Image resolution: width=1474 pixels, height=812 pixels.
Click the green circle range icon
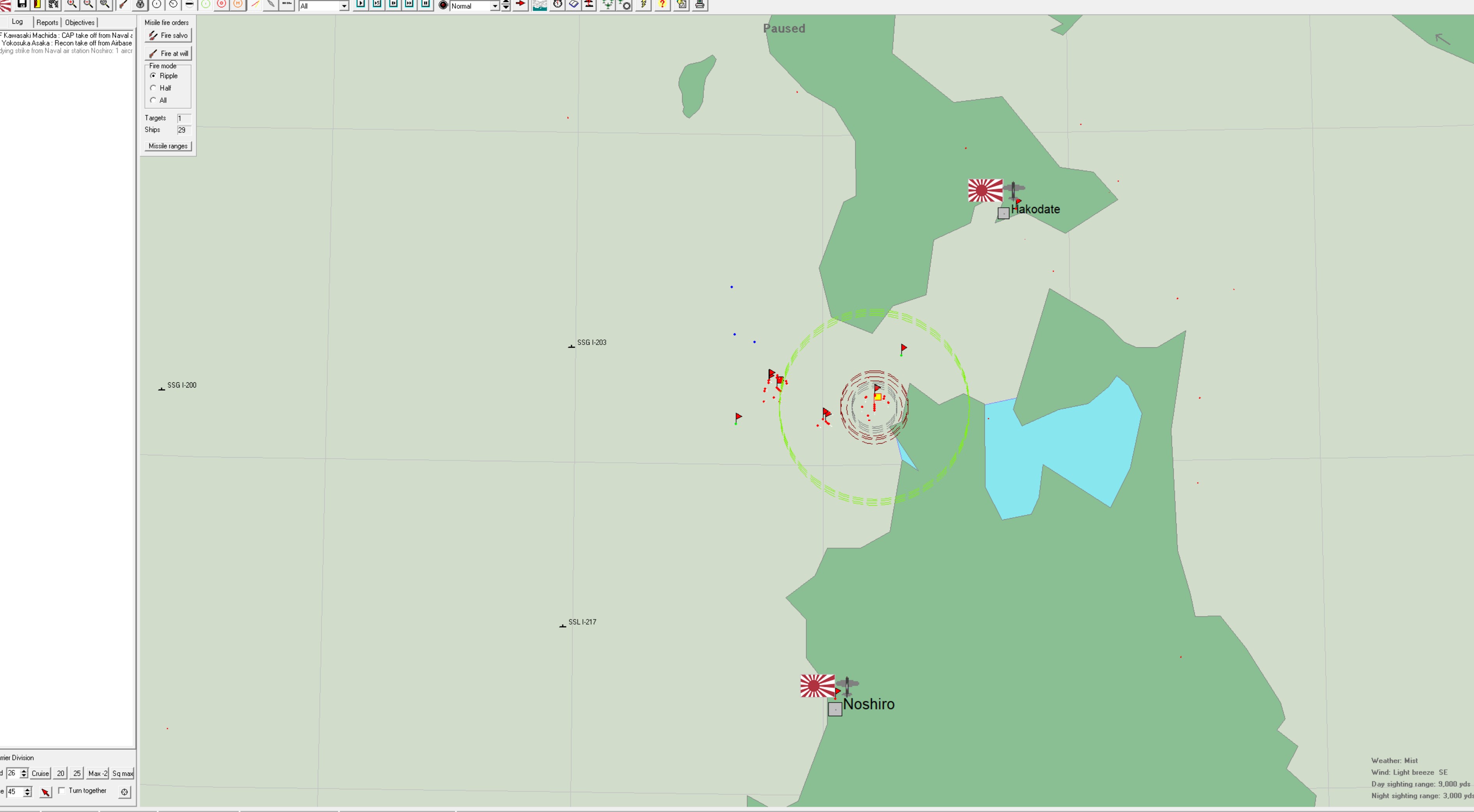click(205, 5)
